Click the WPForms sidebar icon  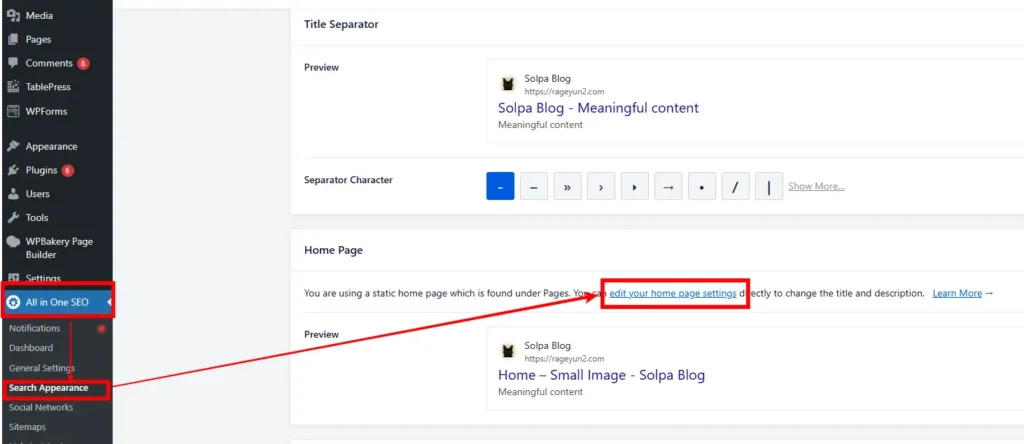pyautogui.click(x=13, y=111)
